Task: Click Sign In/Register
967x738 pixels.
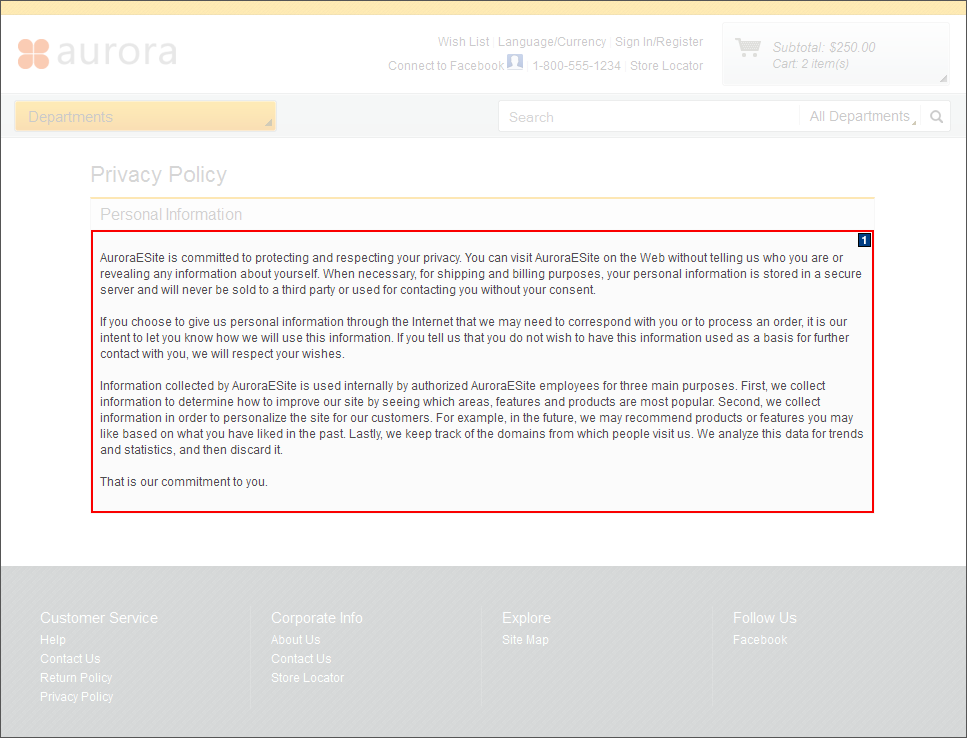Action: pos(659,42)
